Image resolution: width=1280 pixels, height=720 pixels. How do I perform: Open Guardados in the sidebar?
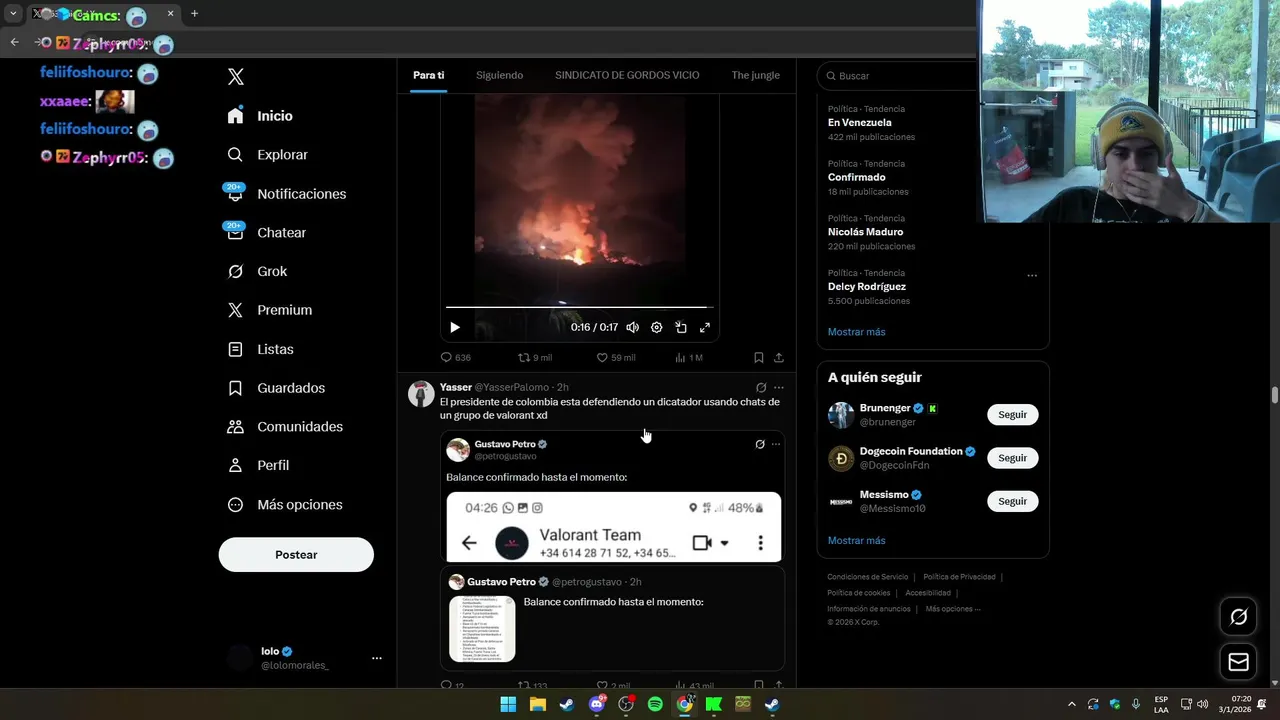click(276, 388)
